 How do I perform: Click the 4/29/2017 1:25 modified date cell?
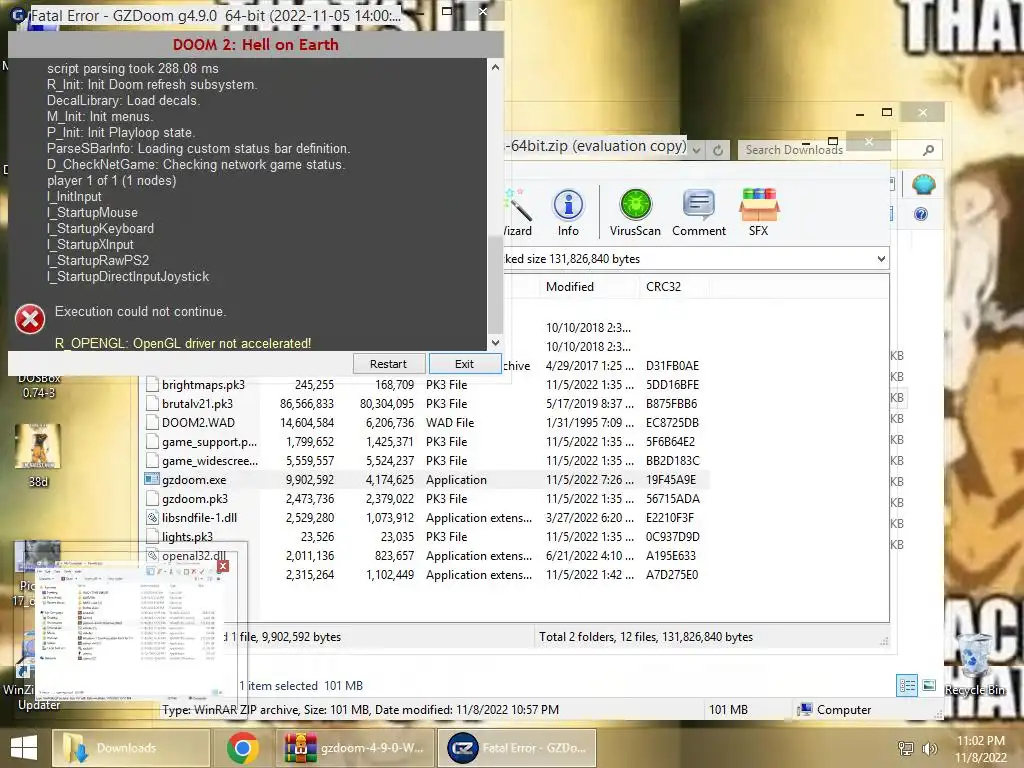point(590,366)
